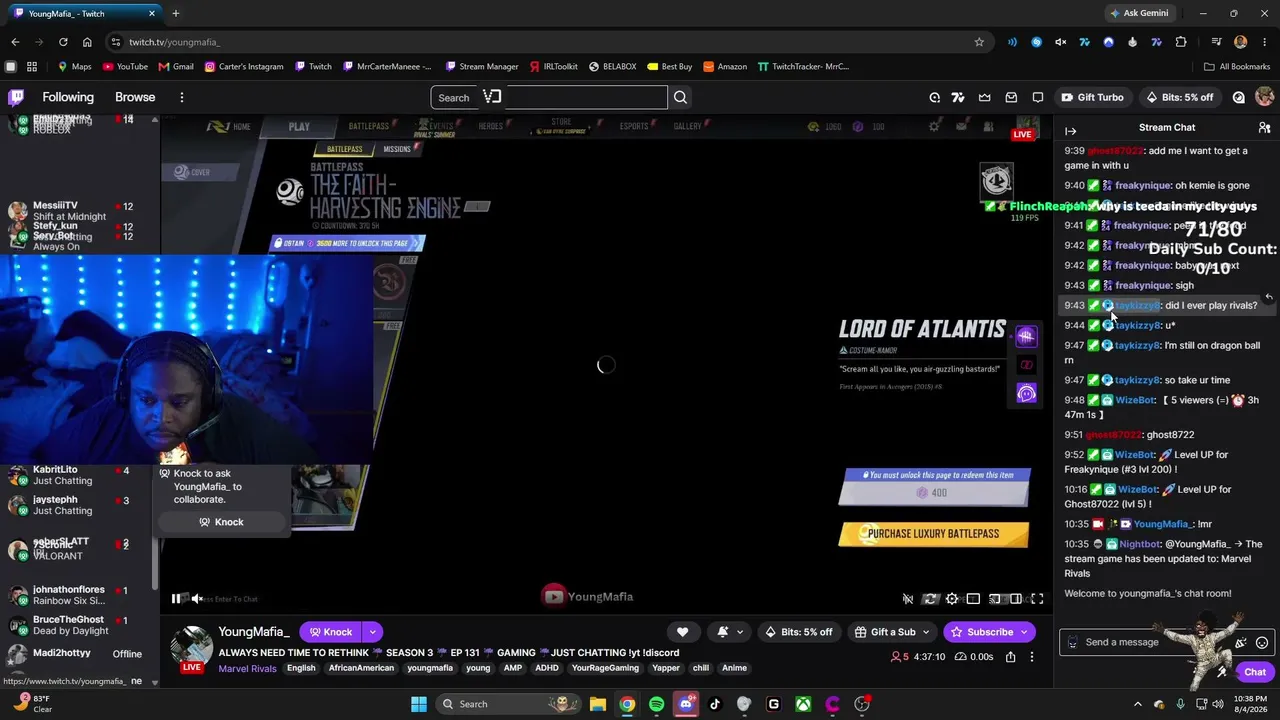Go to the Following tab
Image resolution: width=1280 pixels, height=720 pixels.
click(x=68, y=97)
